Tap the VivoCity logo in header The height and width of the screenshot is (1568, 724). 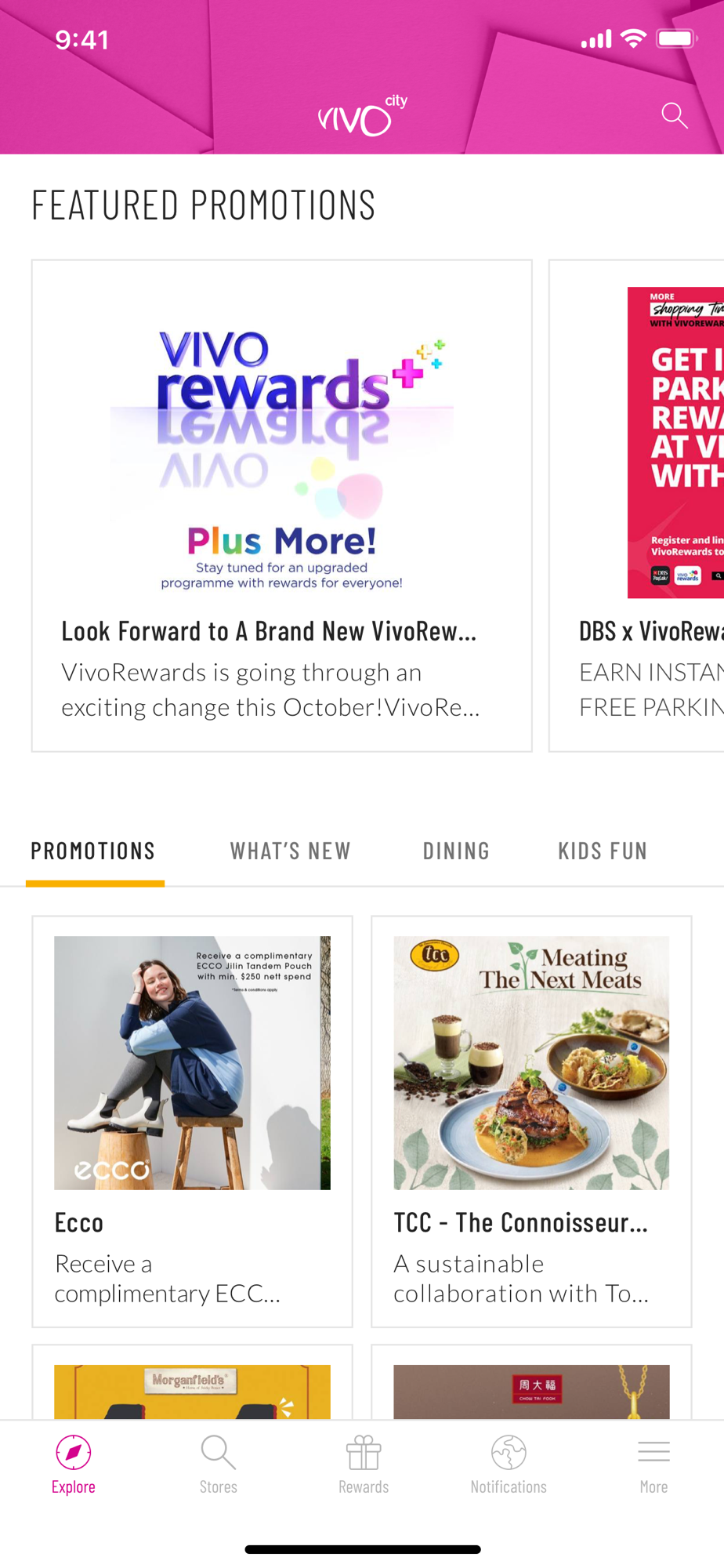point(362,115)
